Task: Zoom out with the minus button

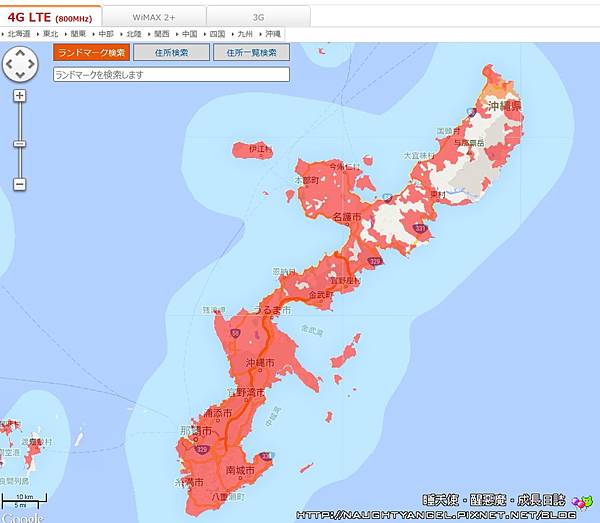Action: 20,184
